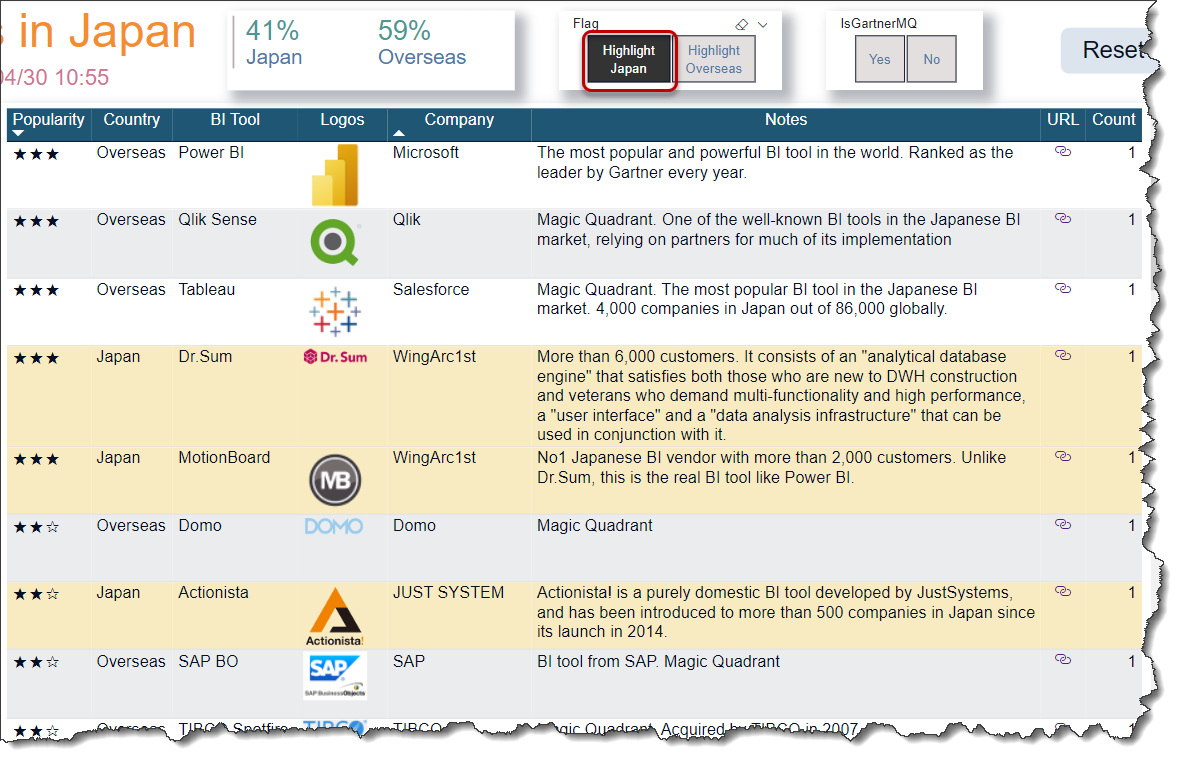Click the 'Magic Quadrant' note in Domo row
Image resolution: width=1184 pixels, height=765 pixels.
tap(595, 526)
